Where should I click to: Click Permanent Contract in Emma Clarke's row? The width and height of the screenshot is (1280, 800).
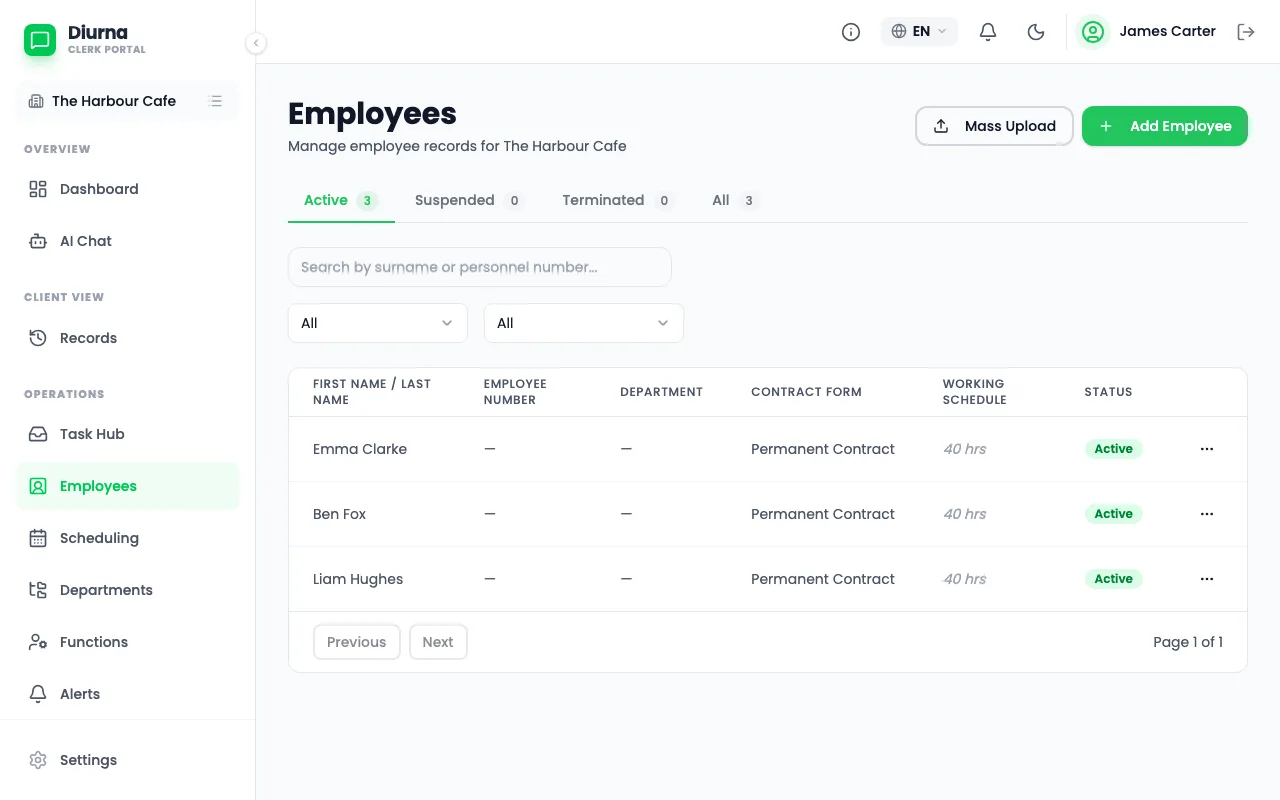823,449
